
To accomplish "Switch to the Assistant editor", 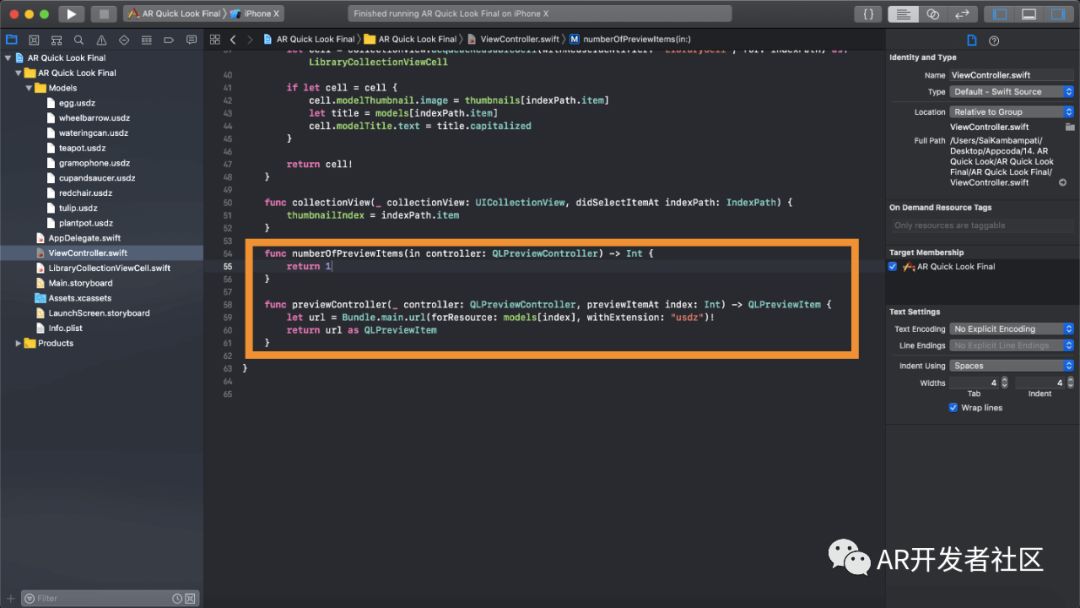I will [x=932, y=14].
